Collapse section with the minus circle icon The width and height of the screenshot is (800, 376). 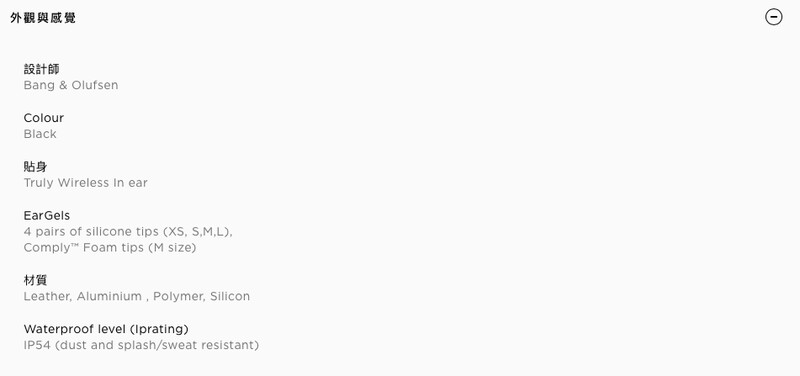pos(773,17)
